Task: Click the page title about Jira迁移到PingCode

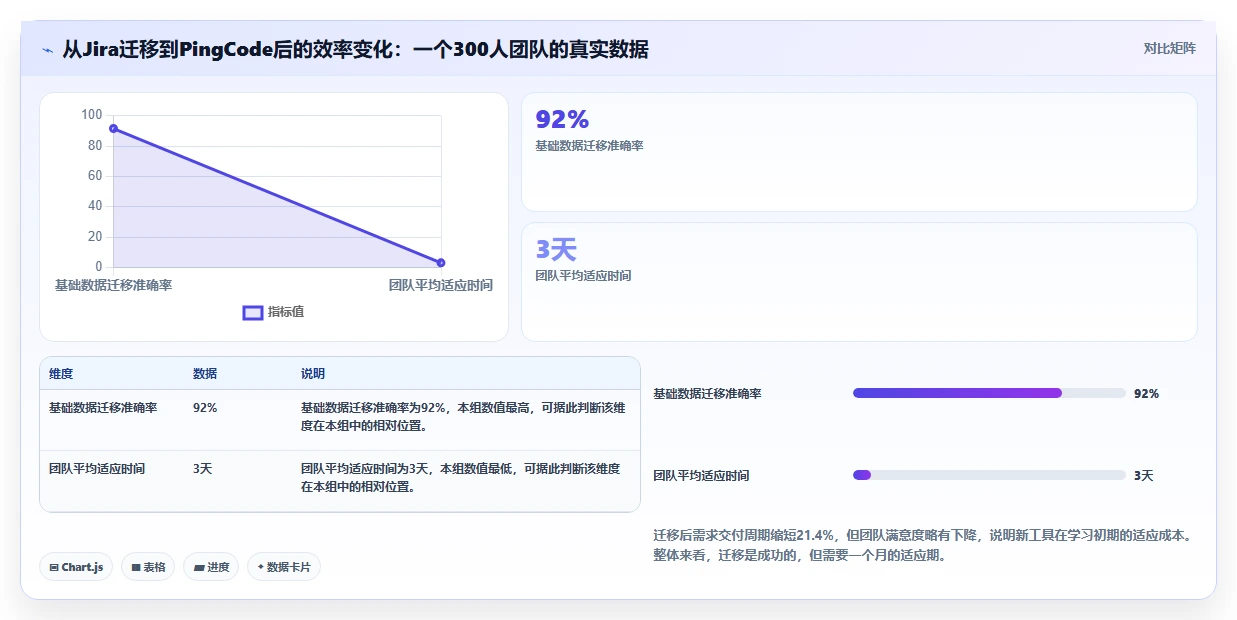Action: 355,49
